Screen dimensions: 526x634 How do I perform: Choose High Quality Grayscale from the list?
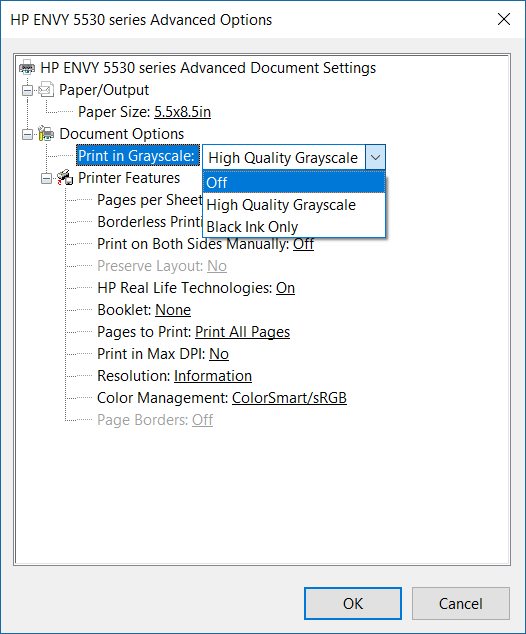[x=294, y=205]
